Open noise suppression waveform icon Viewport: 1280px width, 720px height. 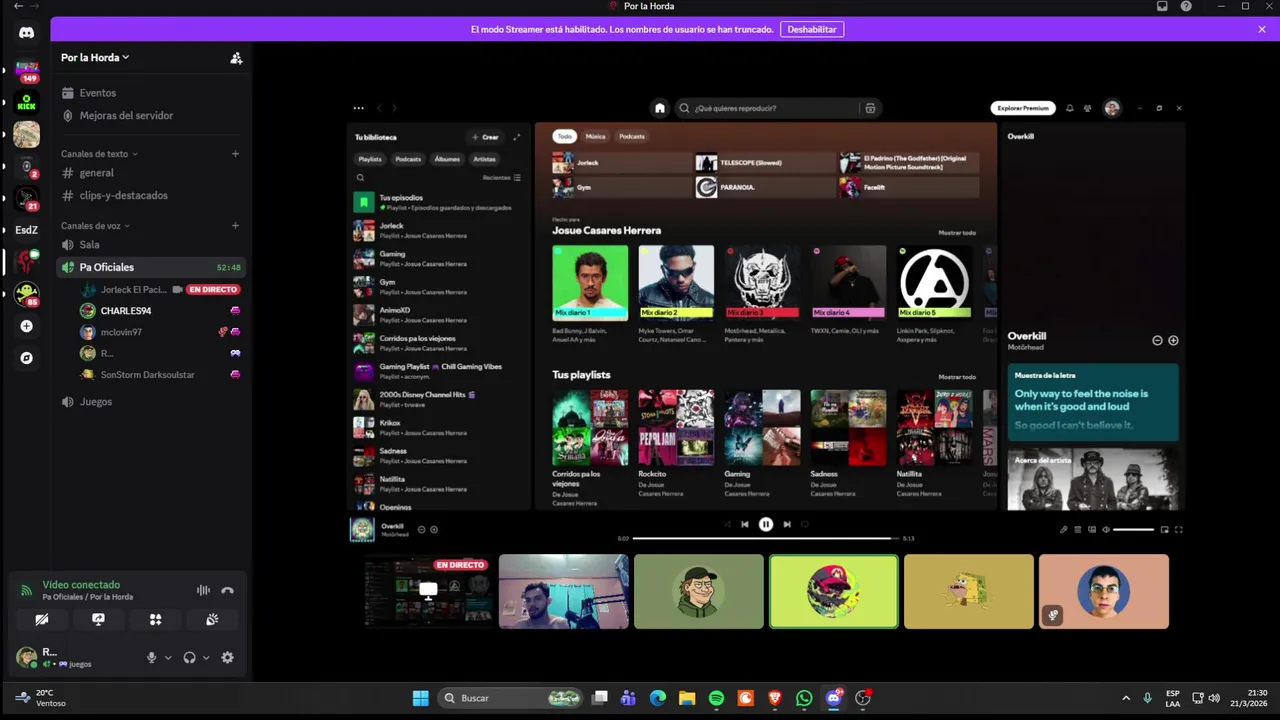203,590
